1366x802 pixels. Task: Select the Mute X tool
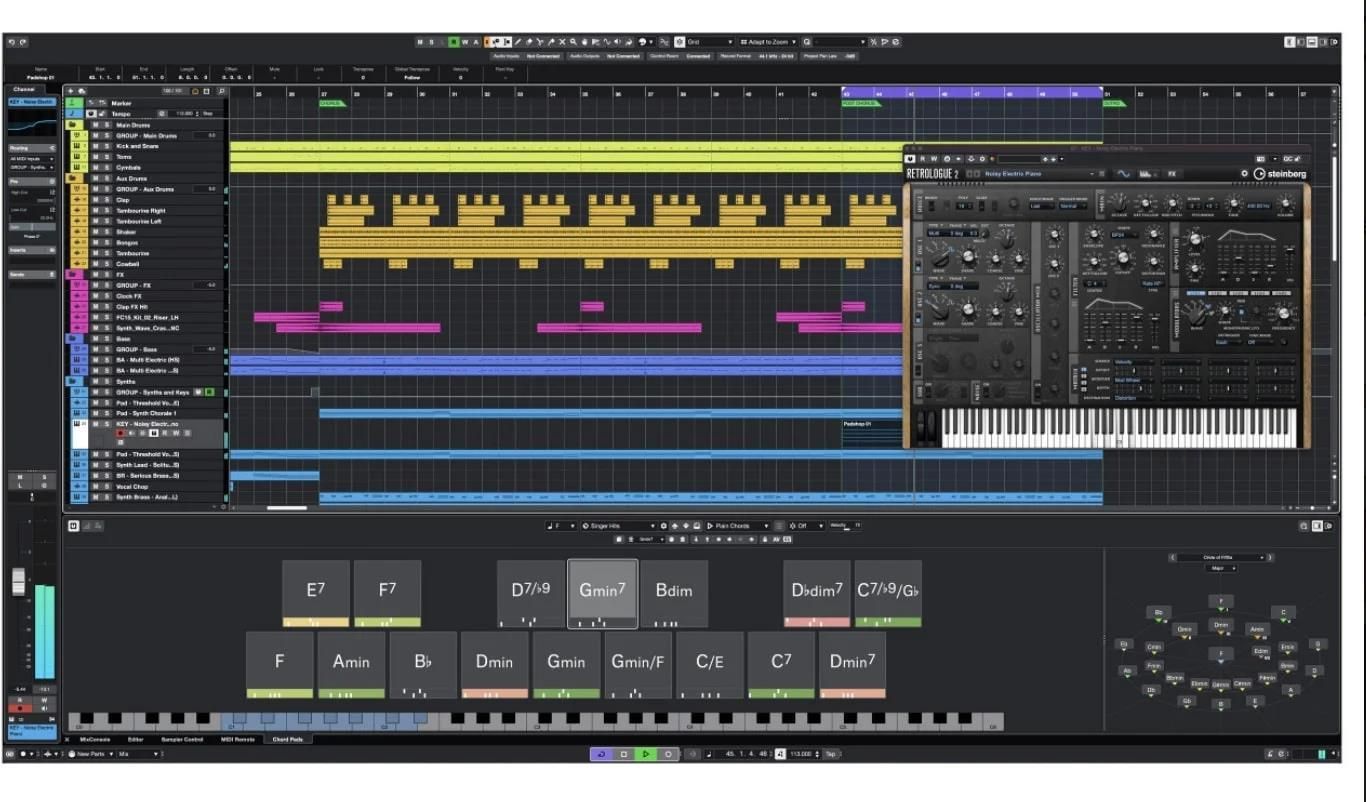tap(561, 42)
